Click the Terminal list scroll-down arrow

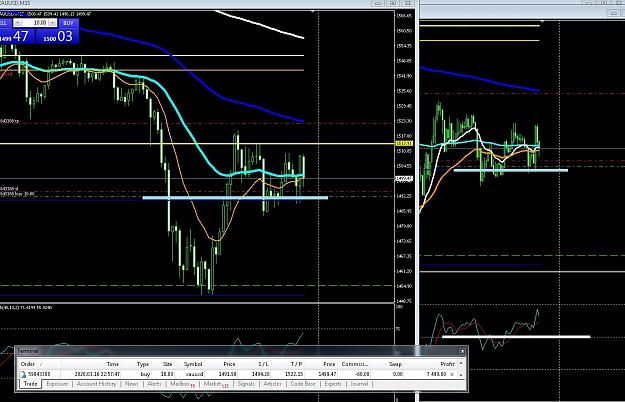coord(461,375)
